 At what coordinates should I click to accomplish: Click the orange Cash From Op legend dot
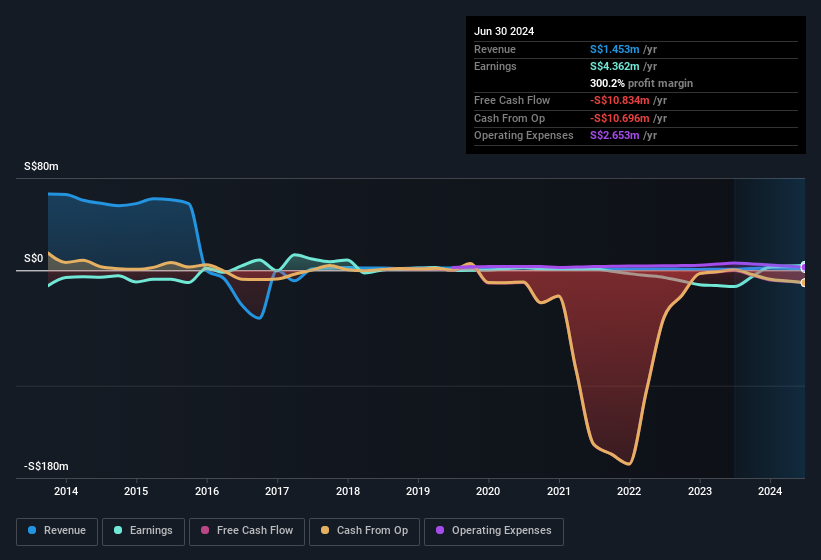[x=325, y=530]
